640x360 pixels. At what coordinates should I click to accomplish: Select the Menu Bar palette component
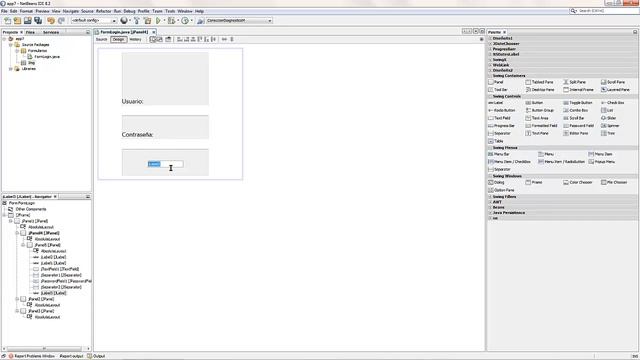point(499,154)
